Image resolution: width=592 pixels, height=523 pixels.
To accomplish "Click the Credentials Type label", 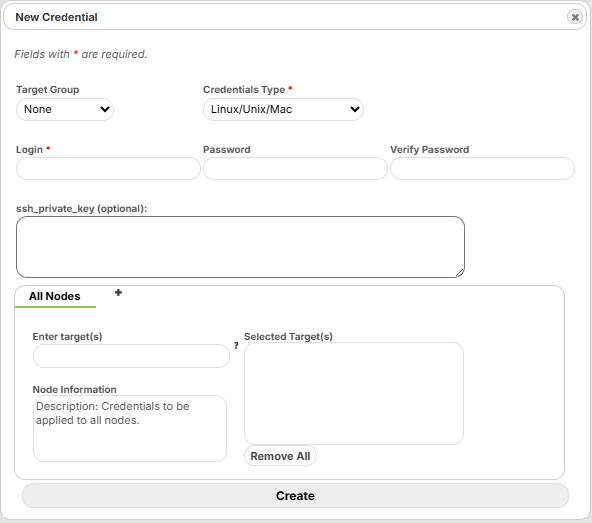I will point(244,90).
